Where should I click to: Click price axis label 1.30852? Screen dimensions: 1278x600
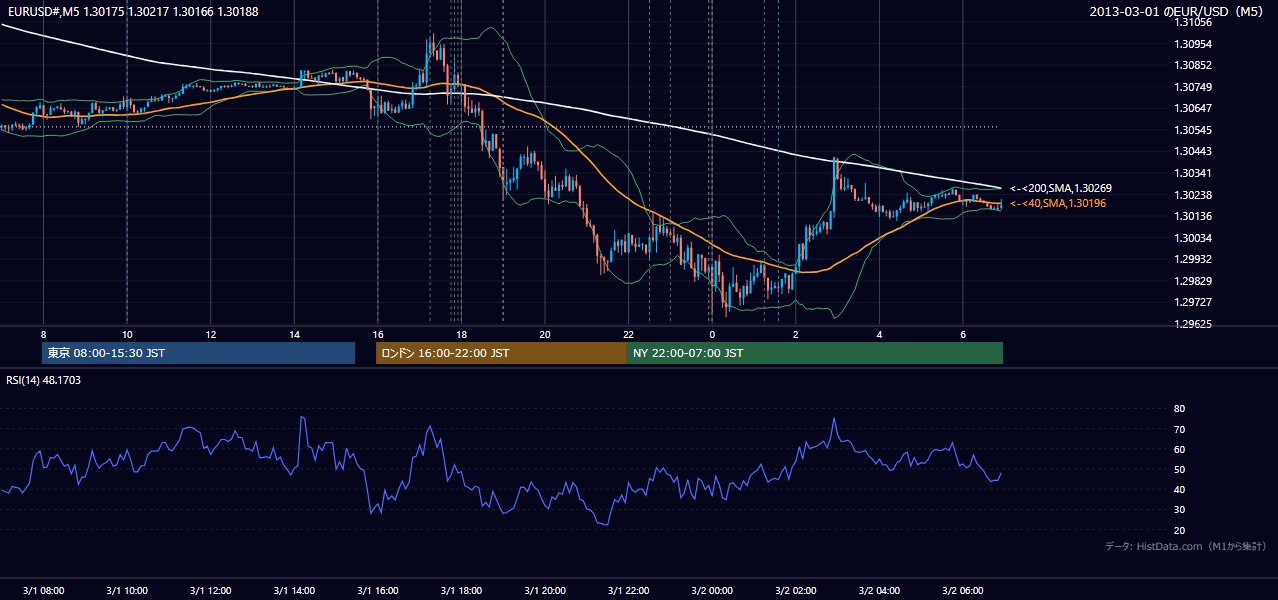click(x=1194, y=65)
